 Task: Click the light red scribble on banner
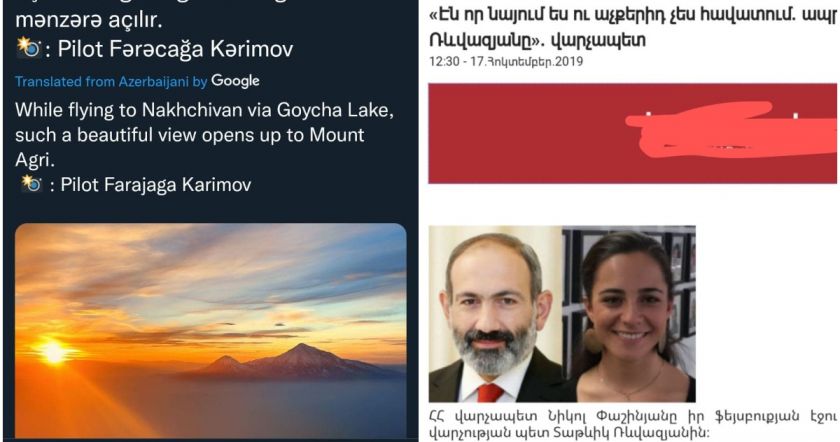[x=731, y=130]
